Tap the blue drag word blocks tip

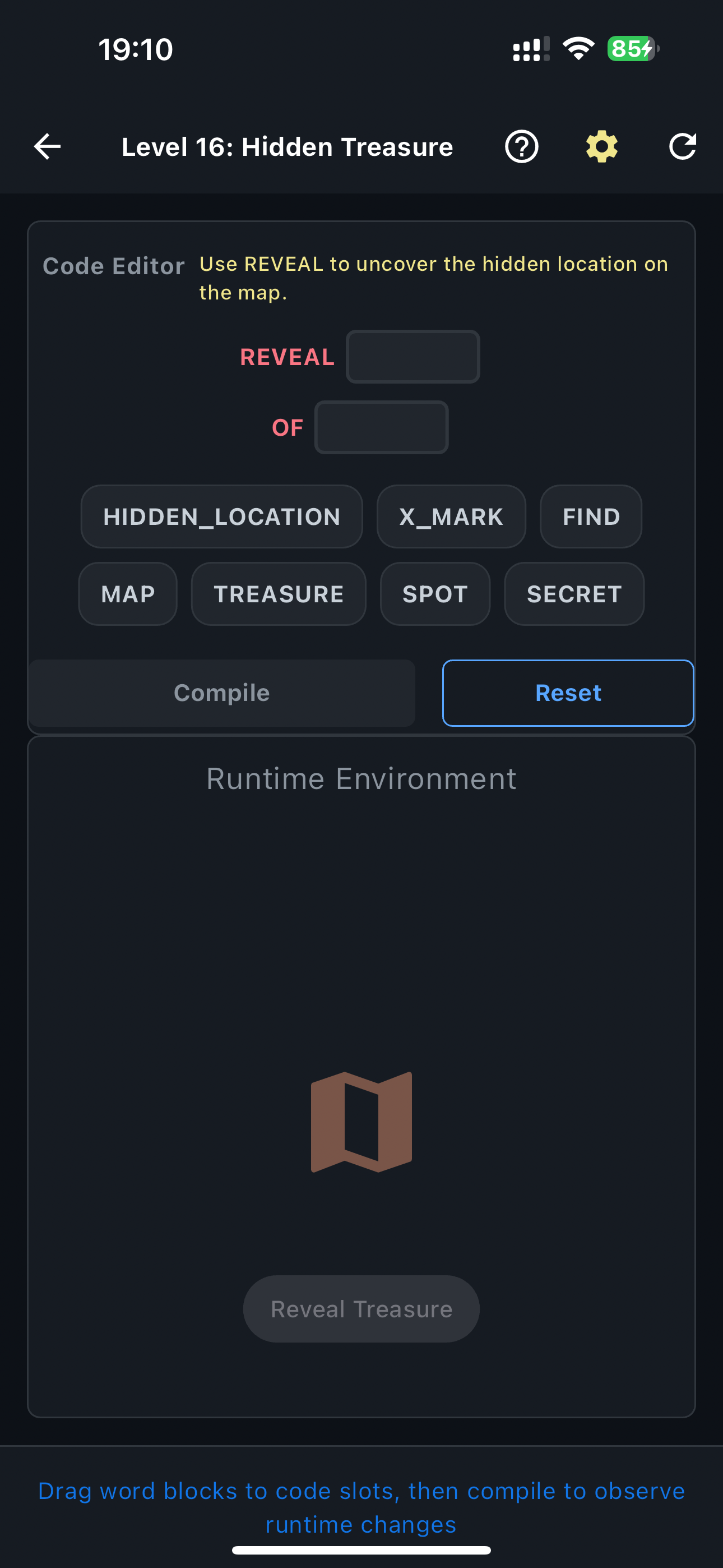pyautogui.click(x=361, y=1508)
